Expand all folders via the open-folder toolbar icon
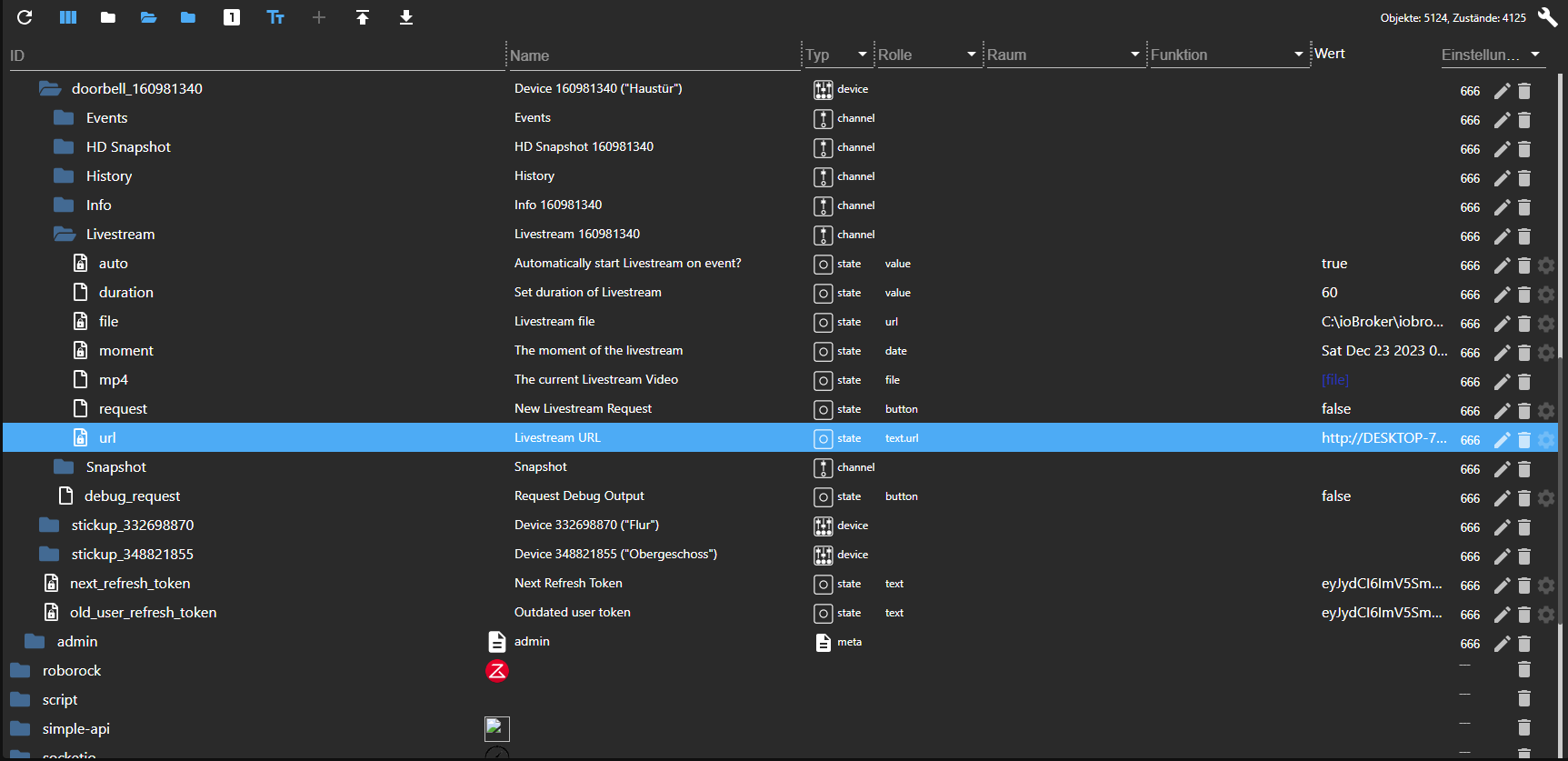Viewport: 1568px width, 761px height. coord(148,17)
